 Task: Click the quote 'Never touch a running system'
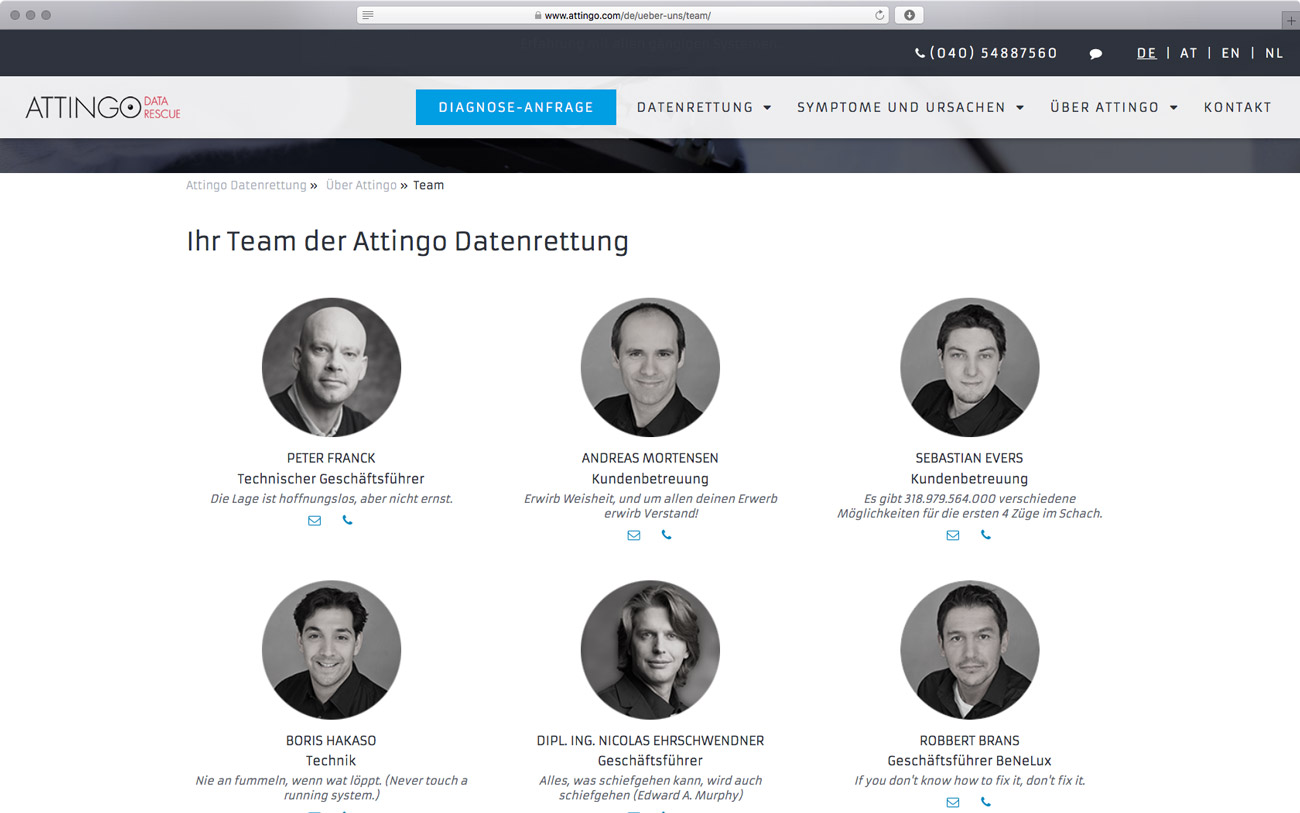pyautogui.click(x=331, y=788)
